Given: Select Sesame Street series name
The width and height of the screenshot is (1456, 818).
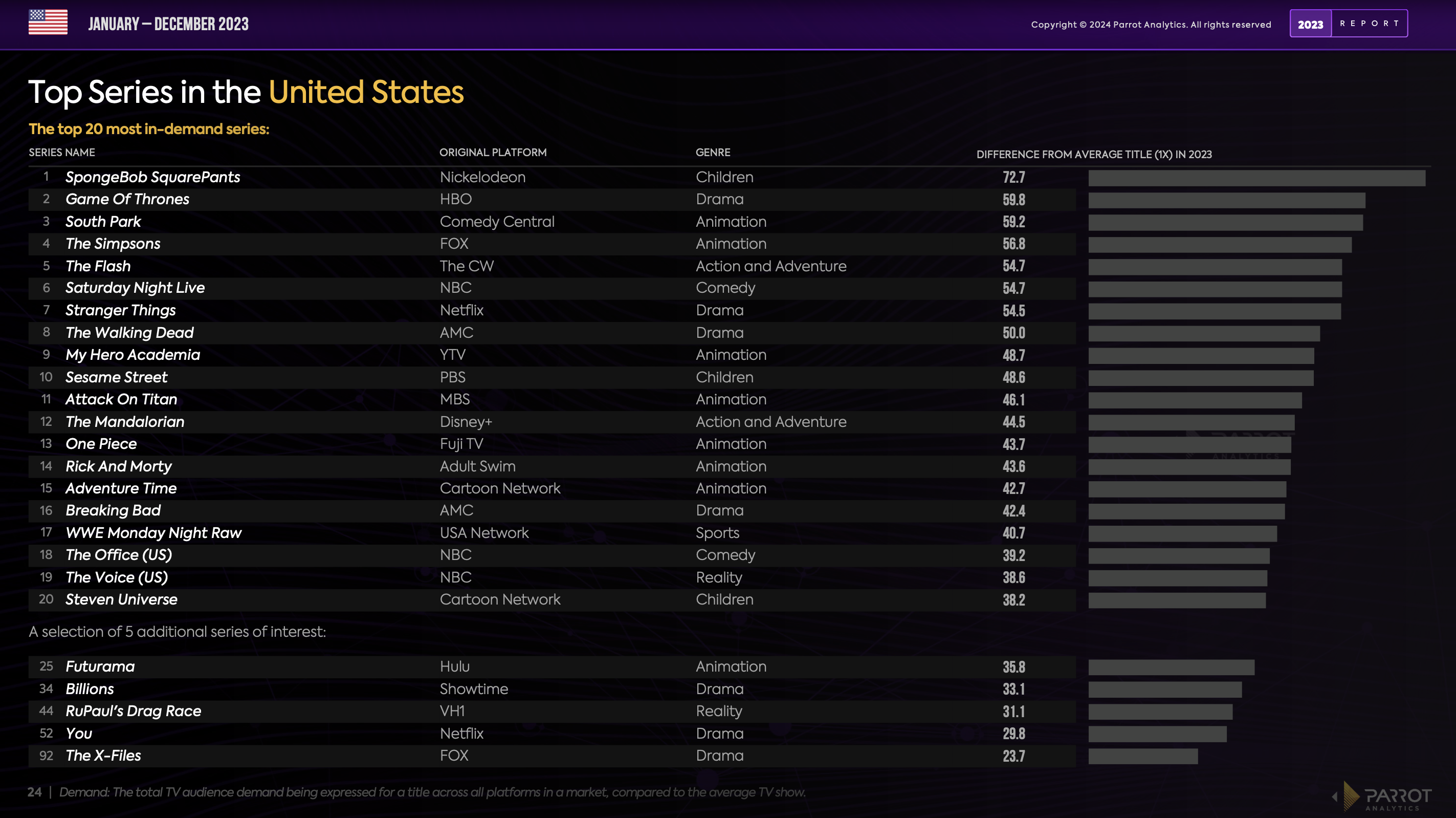Looking at the screenshot, I should 117,377.
